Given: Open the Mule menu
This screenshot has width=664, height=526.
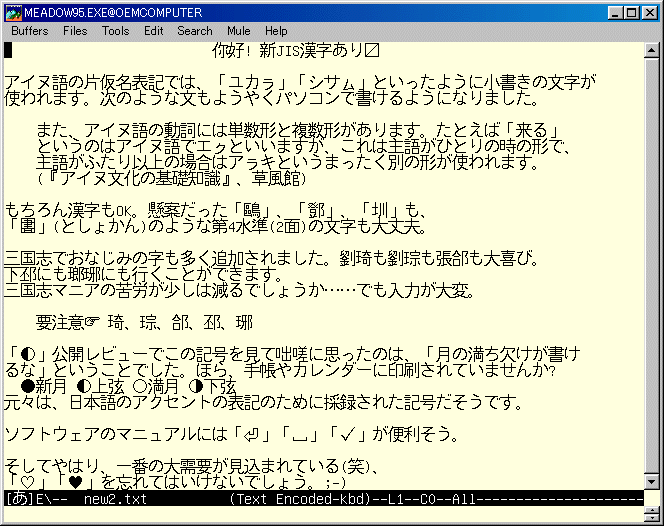Looking at the screenshot, I should click(239, 31).
